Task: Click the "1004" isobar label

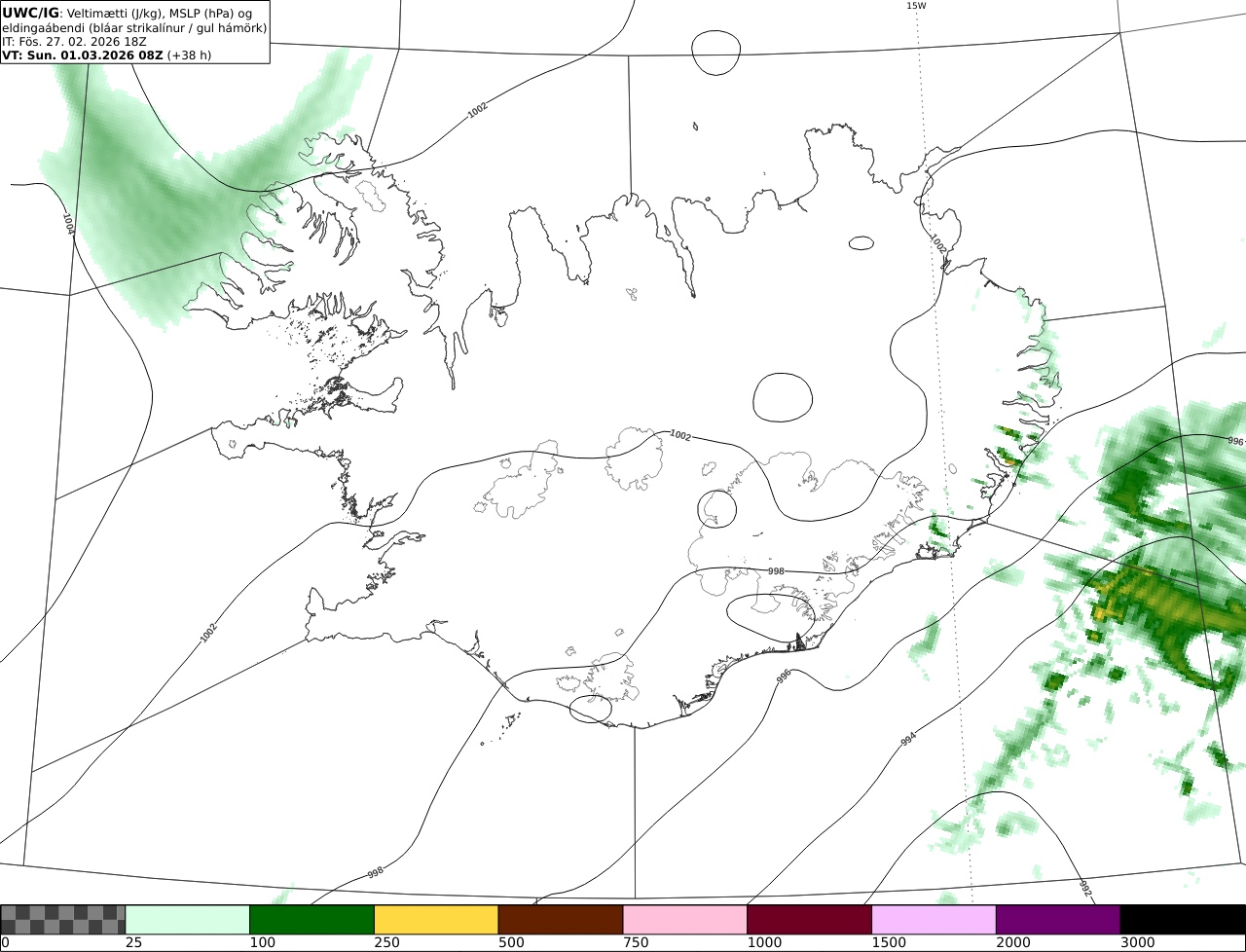Action: [68, 224]
